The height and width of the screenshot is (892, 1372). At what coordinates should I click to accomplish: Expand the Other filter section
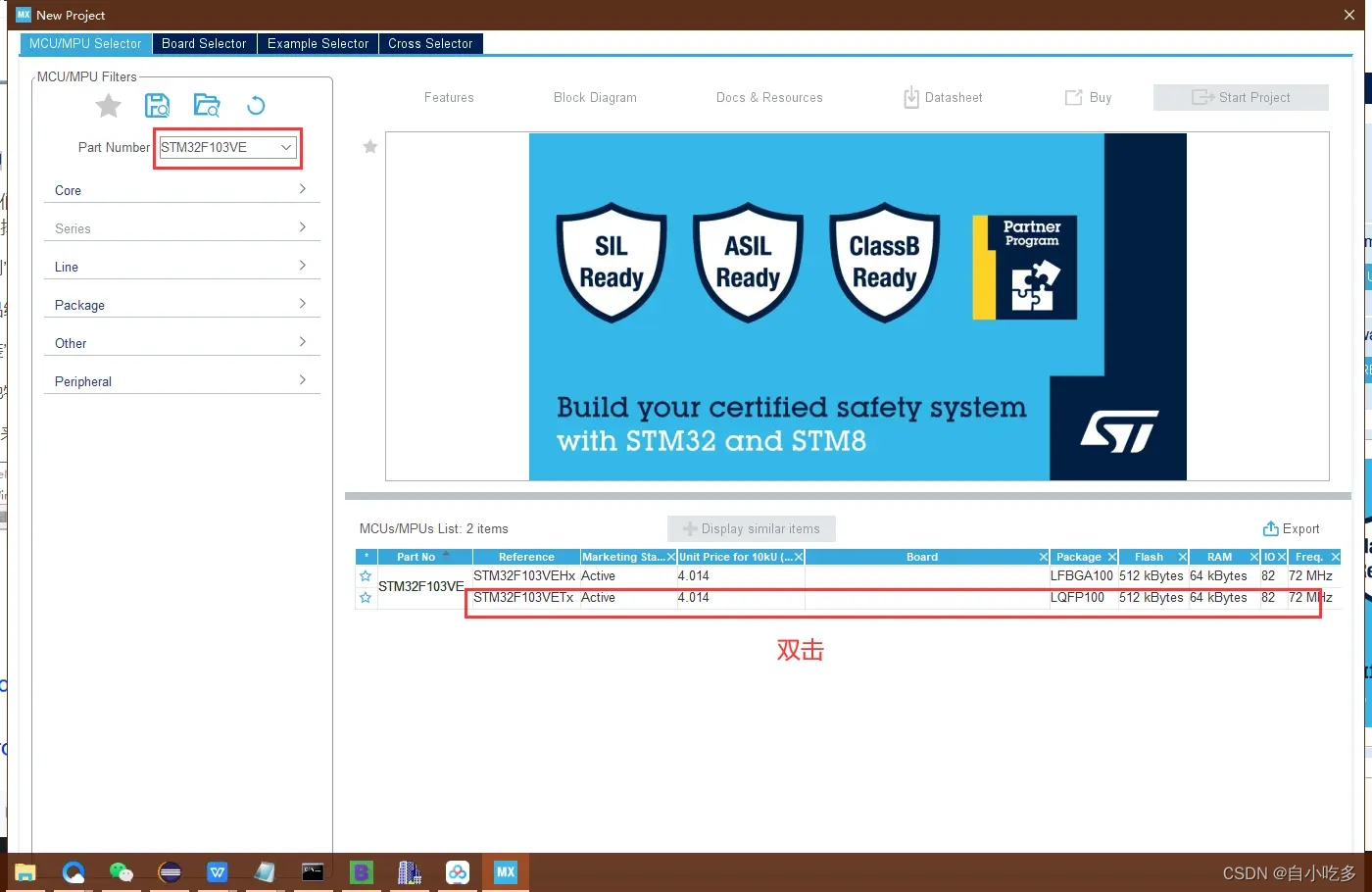coord(181,342)
